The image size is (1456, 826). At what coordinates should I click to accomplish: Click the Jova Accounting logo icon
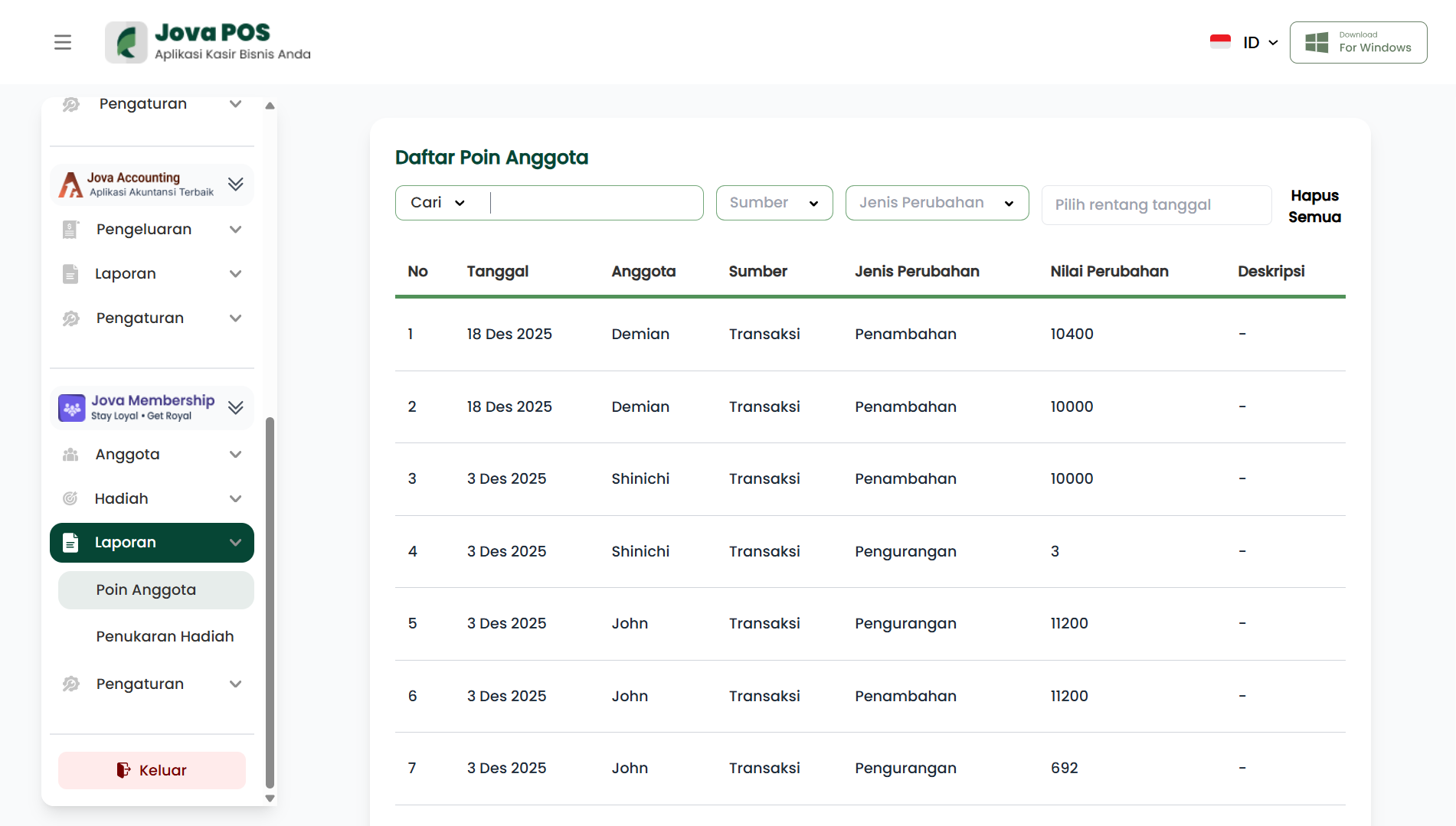(x=71, y=184)
